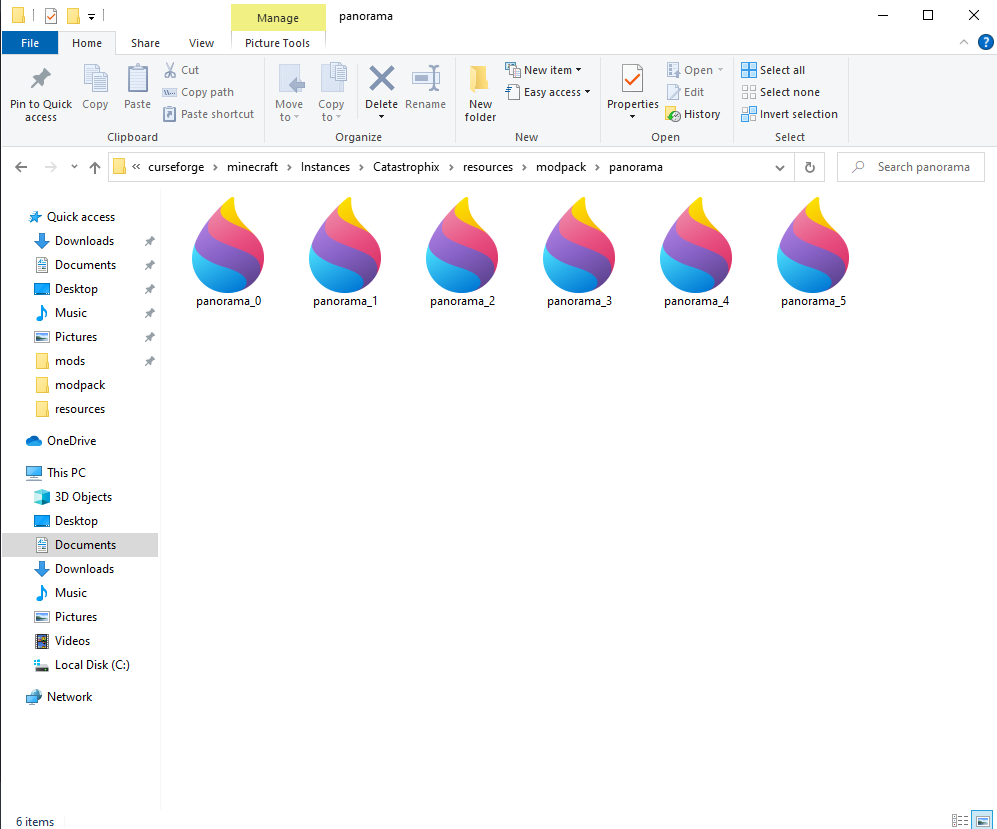
Task: Select the Copy icon in the ribbon
Action: coord(95,88)
